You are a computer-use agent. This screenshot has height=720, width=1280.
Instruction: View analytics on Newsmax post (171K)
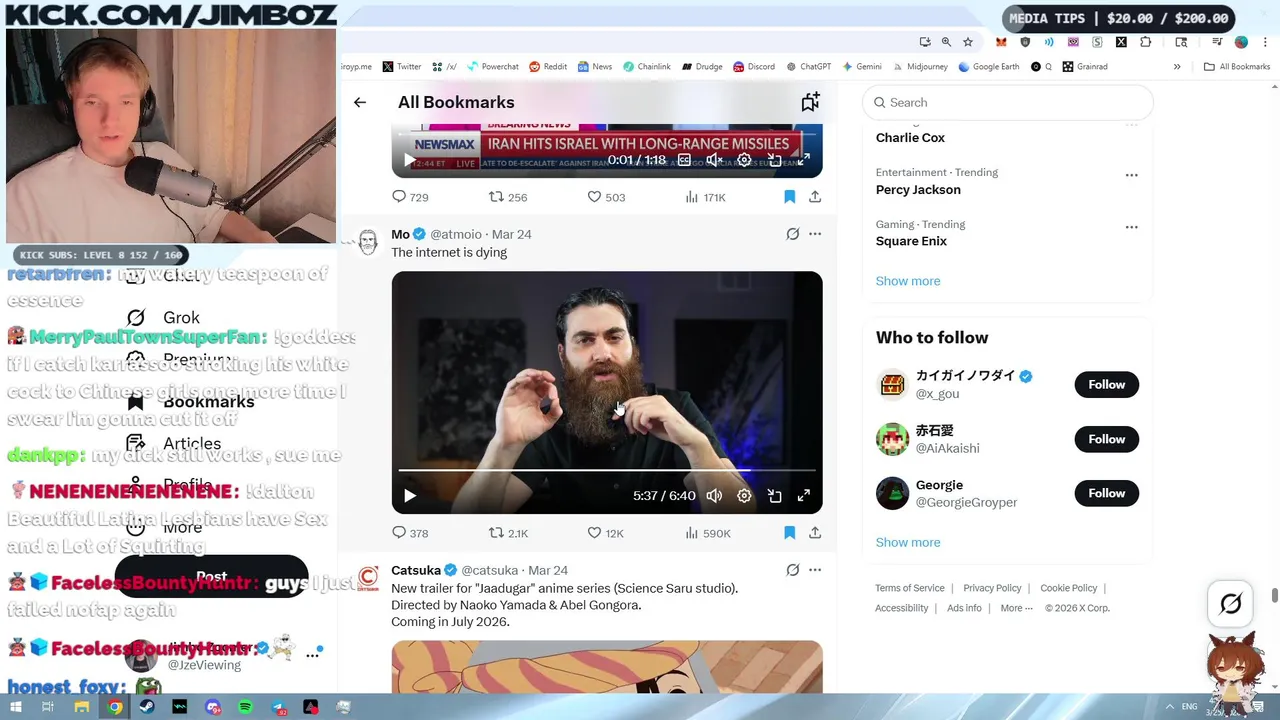coord(705,197)
